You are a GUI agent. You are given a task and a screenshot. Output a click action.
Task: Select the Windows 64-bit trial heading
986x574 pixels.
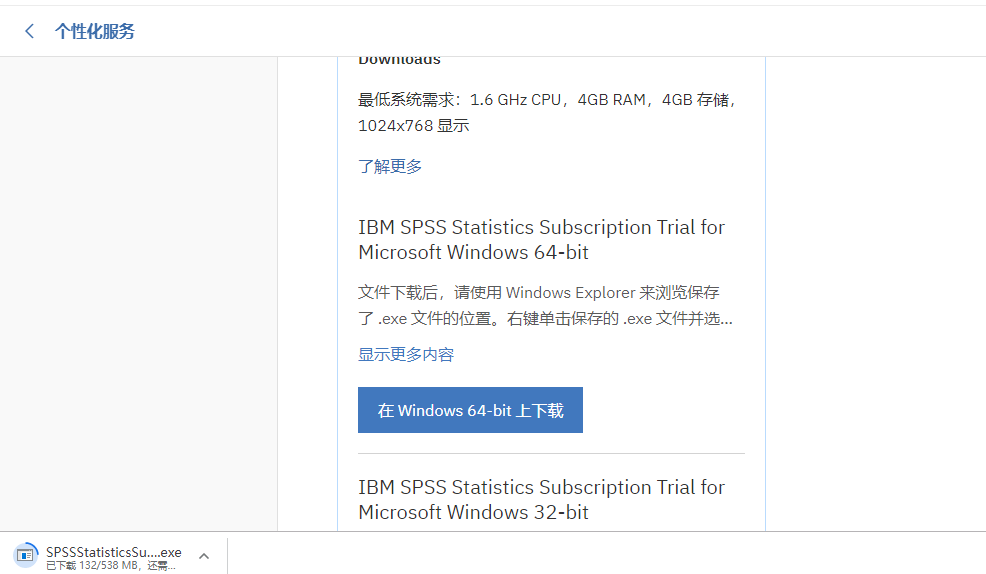pyautogui.click(x=541, y=240)
